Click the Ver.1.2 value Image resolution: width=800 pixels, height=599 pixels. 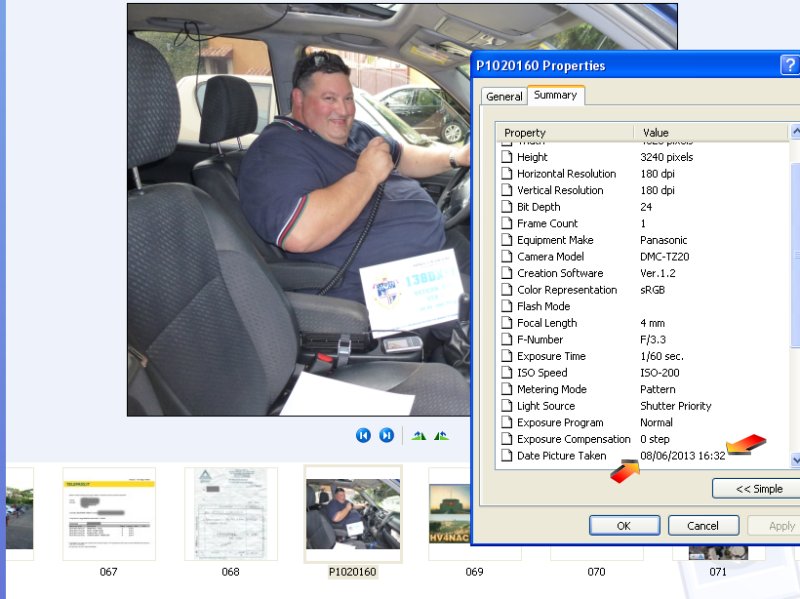click(658, 273)
